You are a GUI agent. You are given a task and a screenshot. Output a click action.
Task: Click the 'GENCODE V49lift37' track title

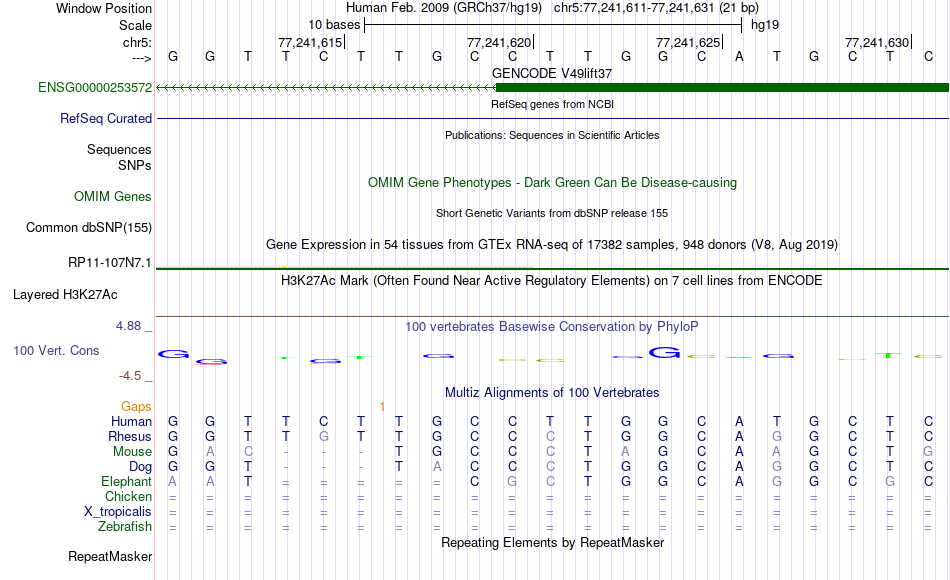tap(552, 73)
